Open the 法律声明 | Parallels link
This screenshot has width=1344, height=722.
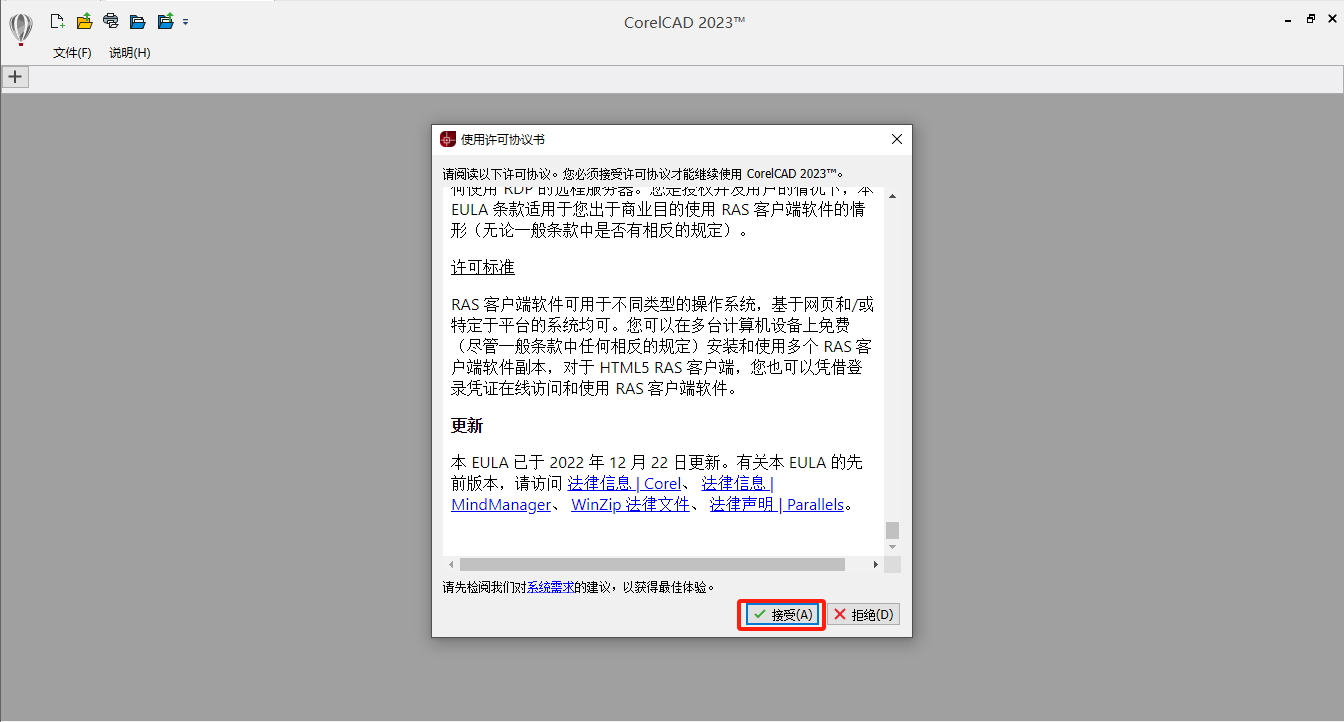777,505
